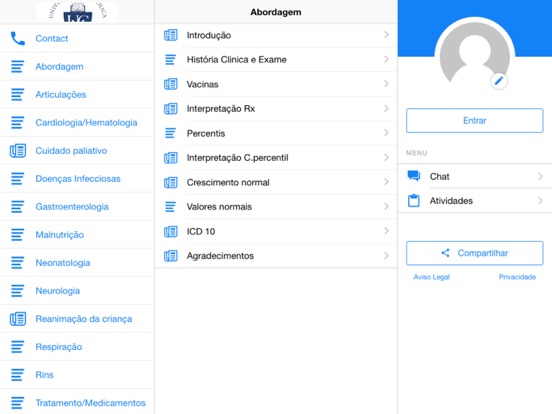Click the Malnutrição sidebar label
The width and height of the screenshot is (552, 414).
59,234
